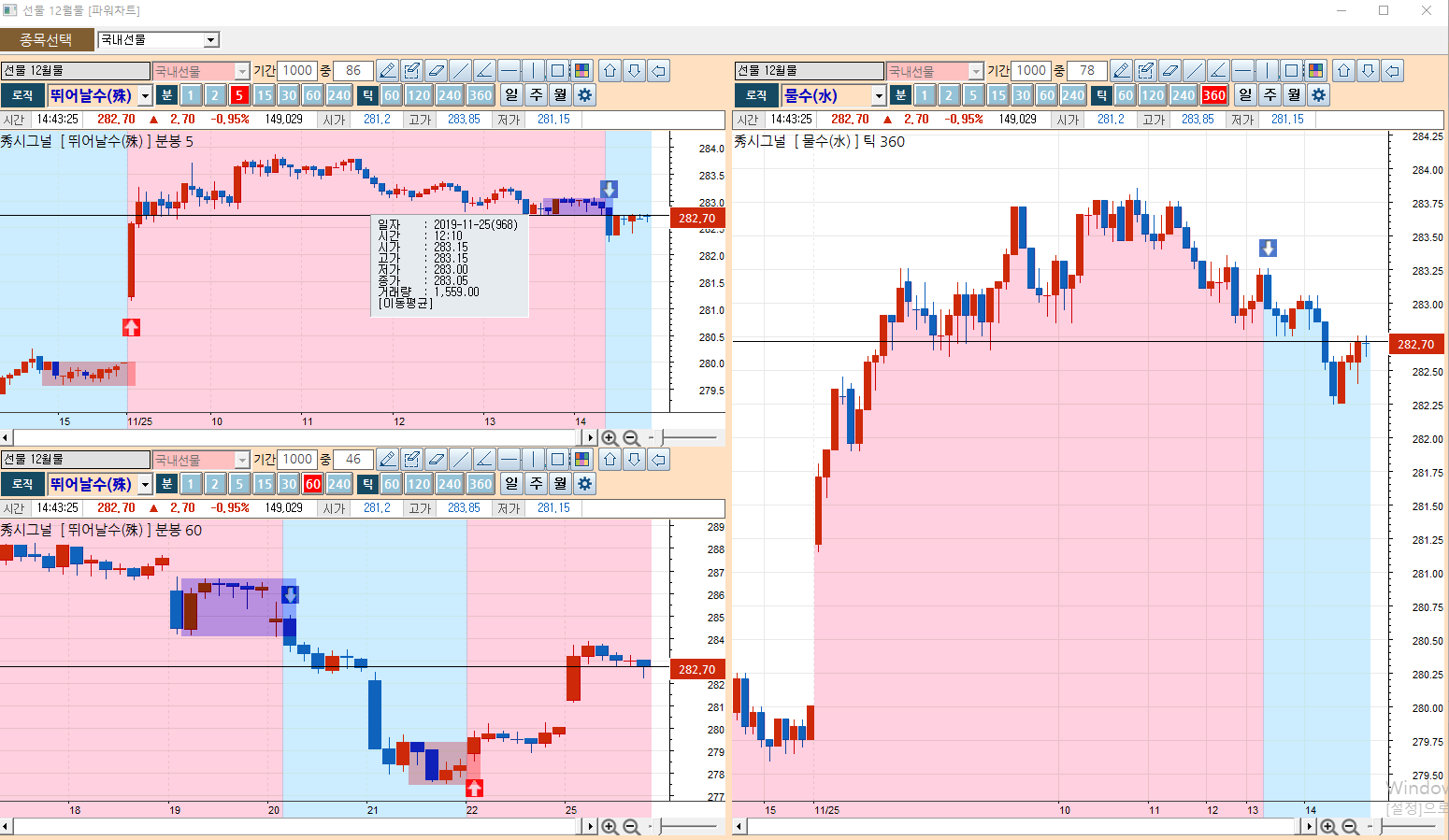The image size is (1449, 840).
Task: Switch the 분봉 60 chart to 15-minute timeframe
Action: coord(264,484)
